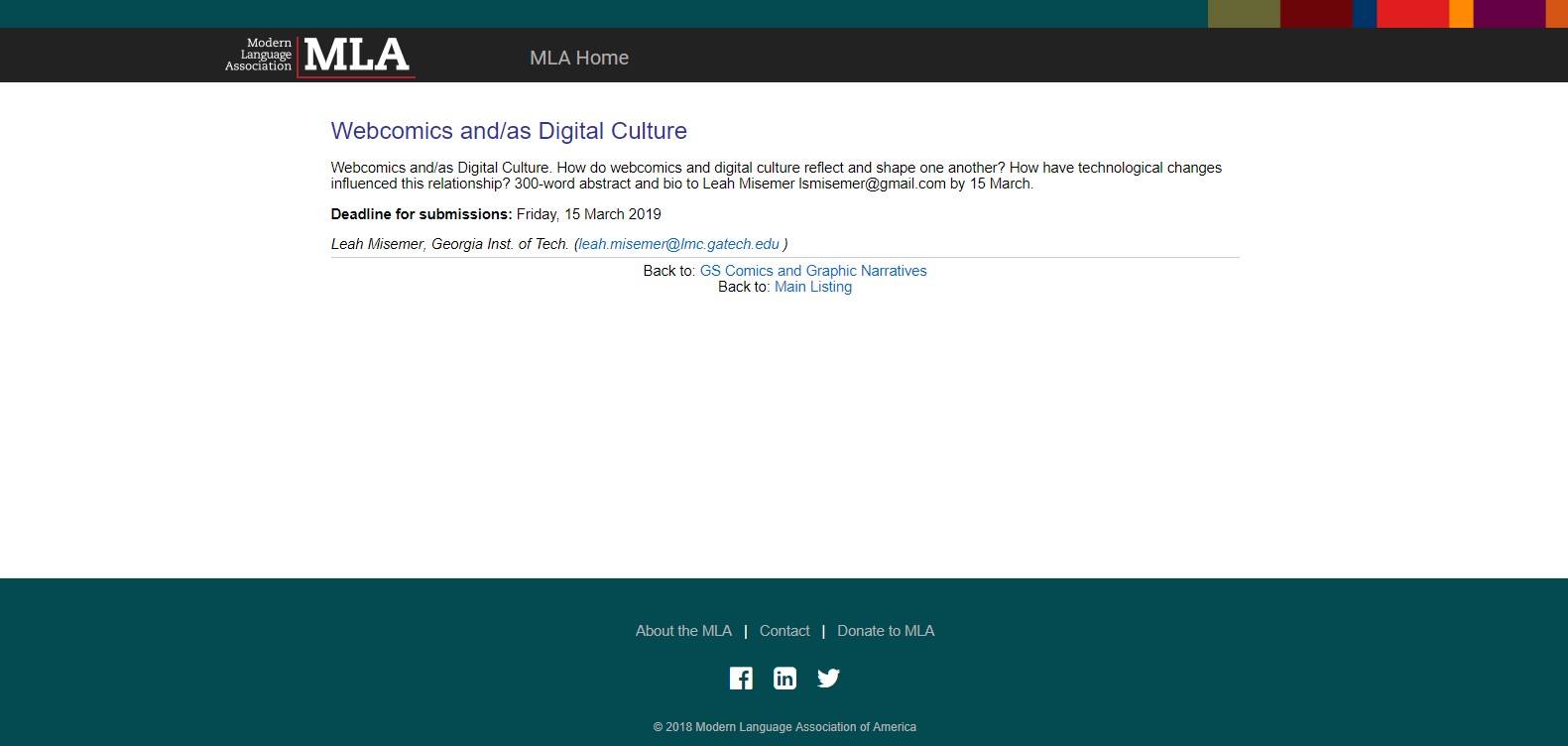The width and height of the screenshot is (1568, 746).
Task: Open the Facebook icon in footer
Action: point(741,679)
